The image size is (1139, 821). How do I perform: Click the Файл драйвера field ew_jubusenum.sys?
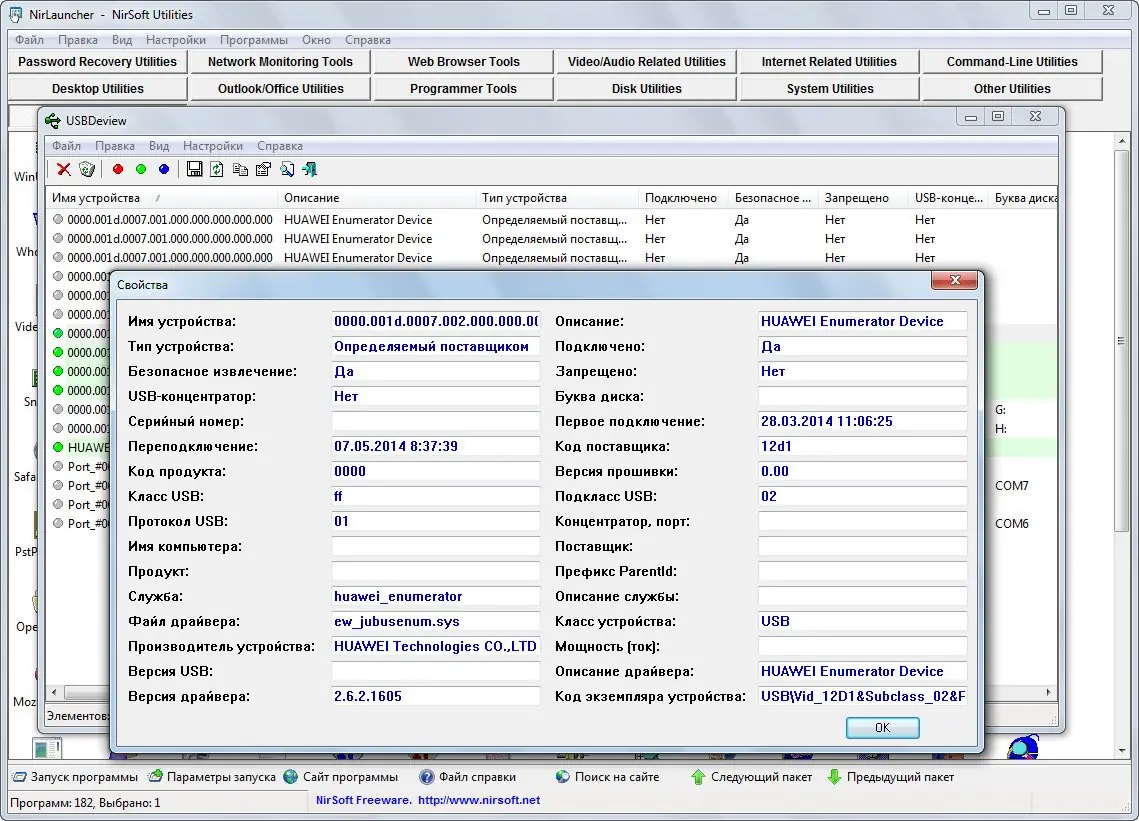(x=435, y=621)
